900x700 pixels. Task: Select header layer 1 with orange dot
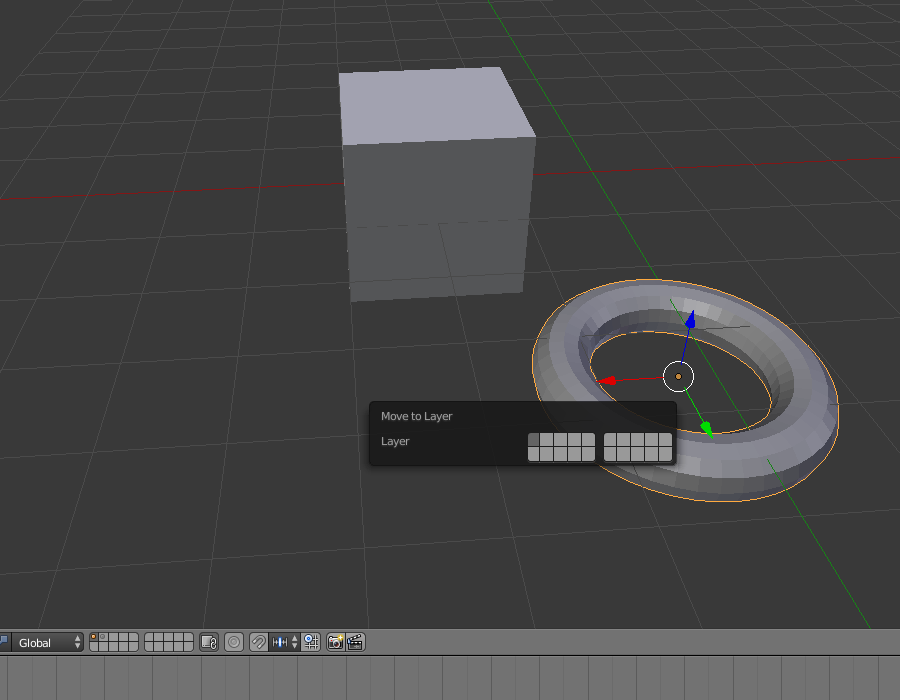(x=95, y=638)
